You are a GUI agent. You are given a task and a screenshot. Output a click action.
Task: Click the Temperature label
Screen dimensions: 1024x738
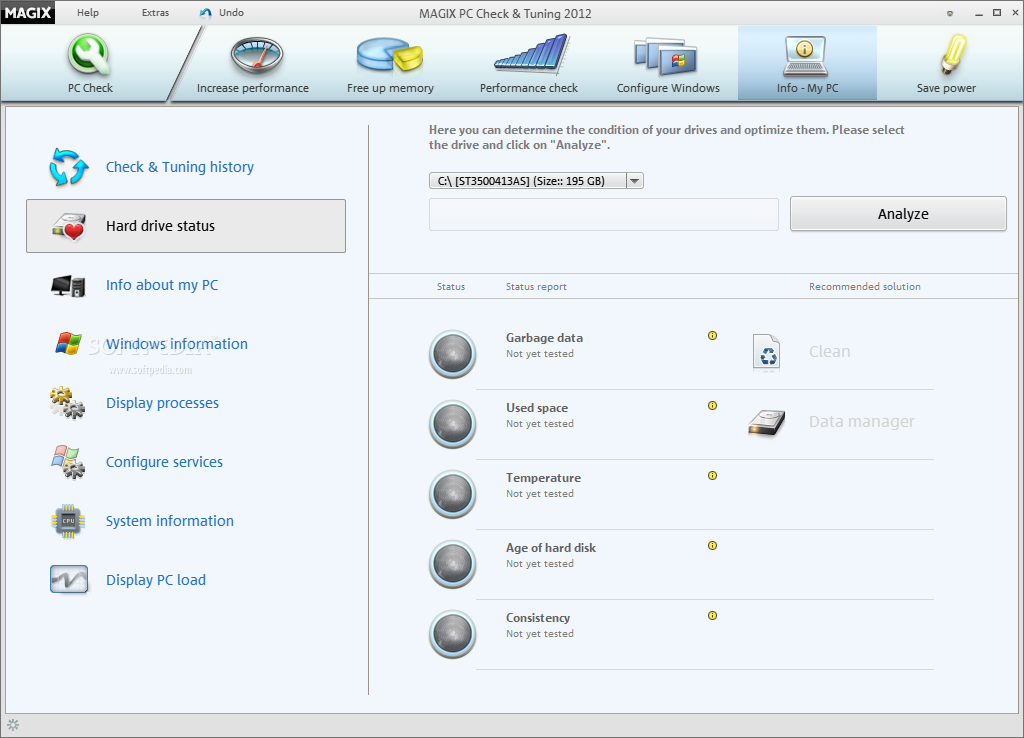(x=543, y=478)
